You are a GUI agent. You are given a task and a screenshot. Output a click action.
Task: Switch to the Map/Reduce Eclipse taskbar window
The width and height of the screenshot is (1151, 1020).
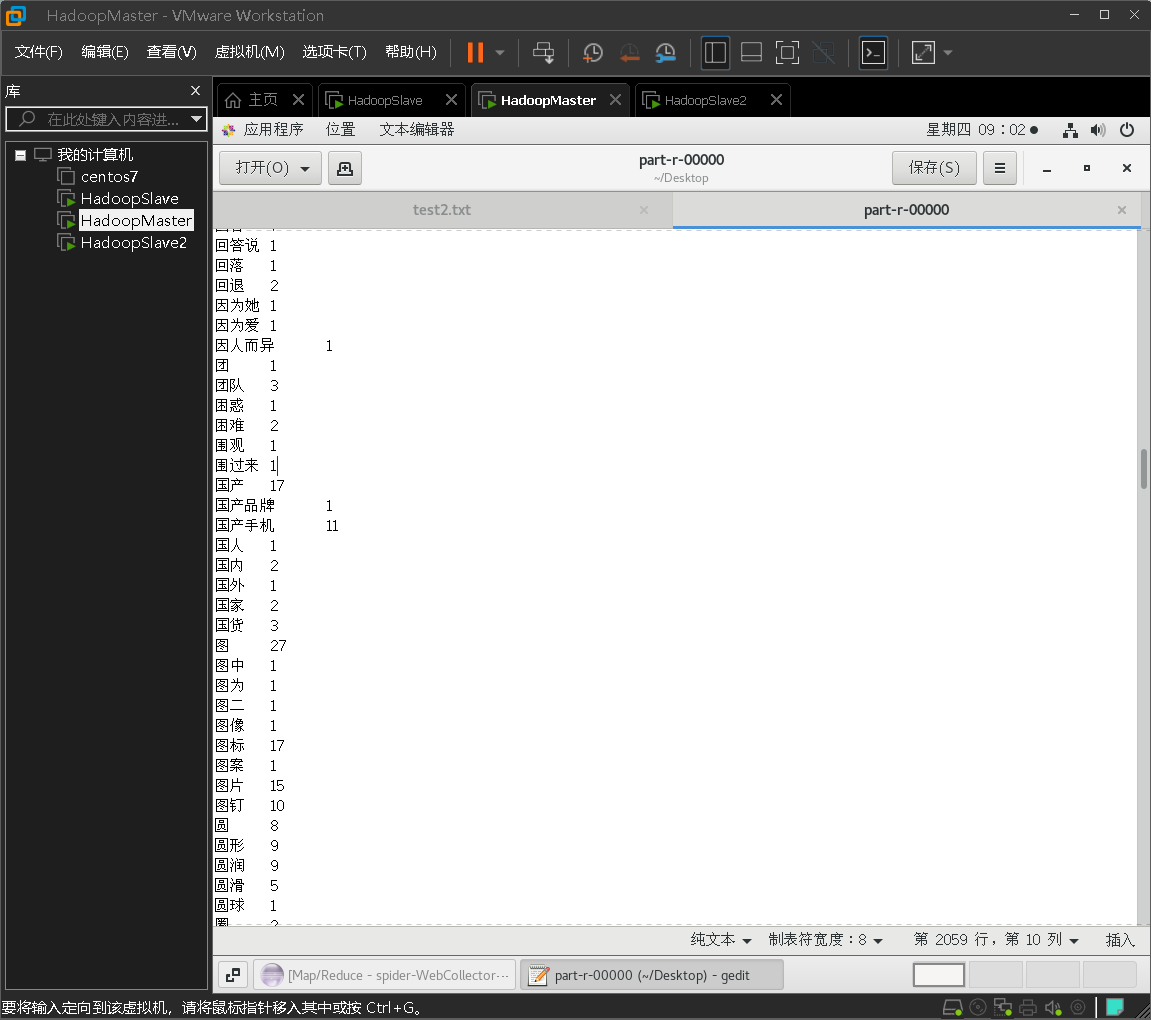click(385, 975)
